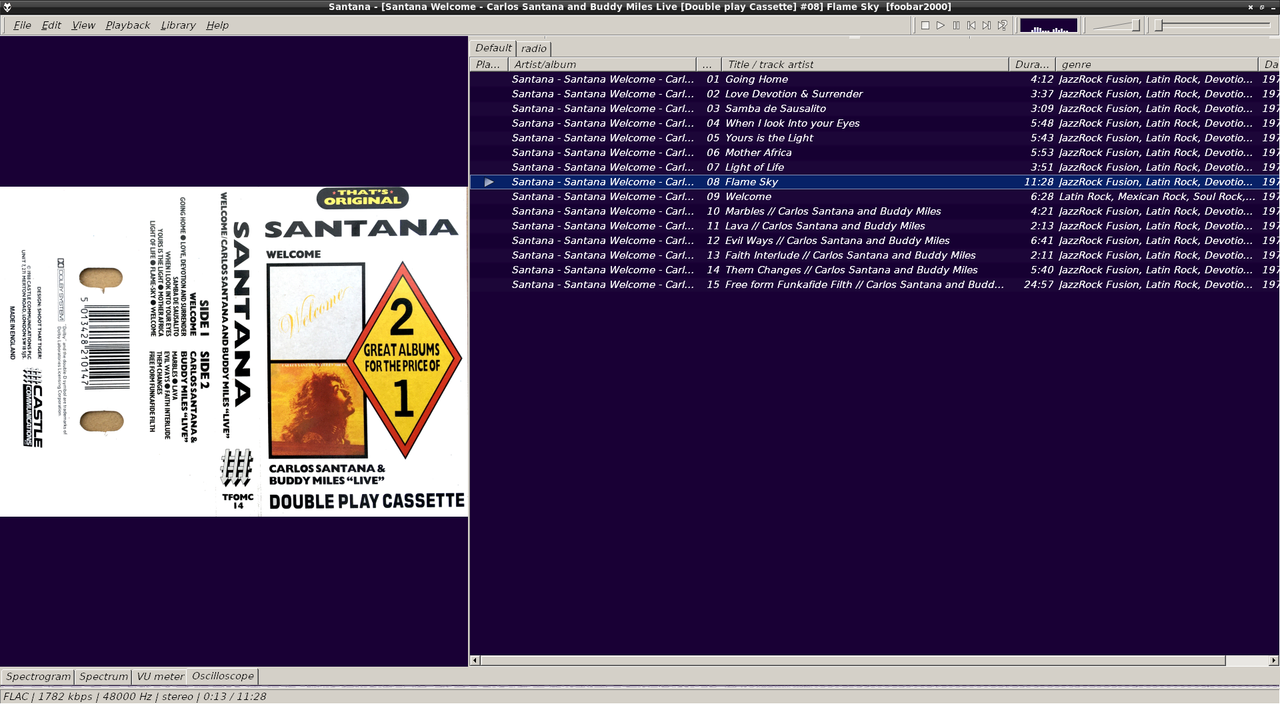This screenshot has width=1280, height=704.
Task: Pause the current track
Action: tap(956, 25)
